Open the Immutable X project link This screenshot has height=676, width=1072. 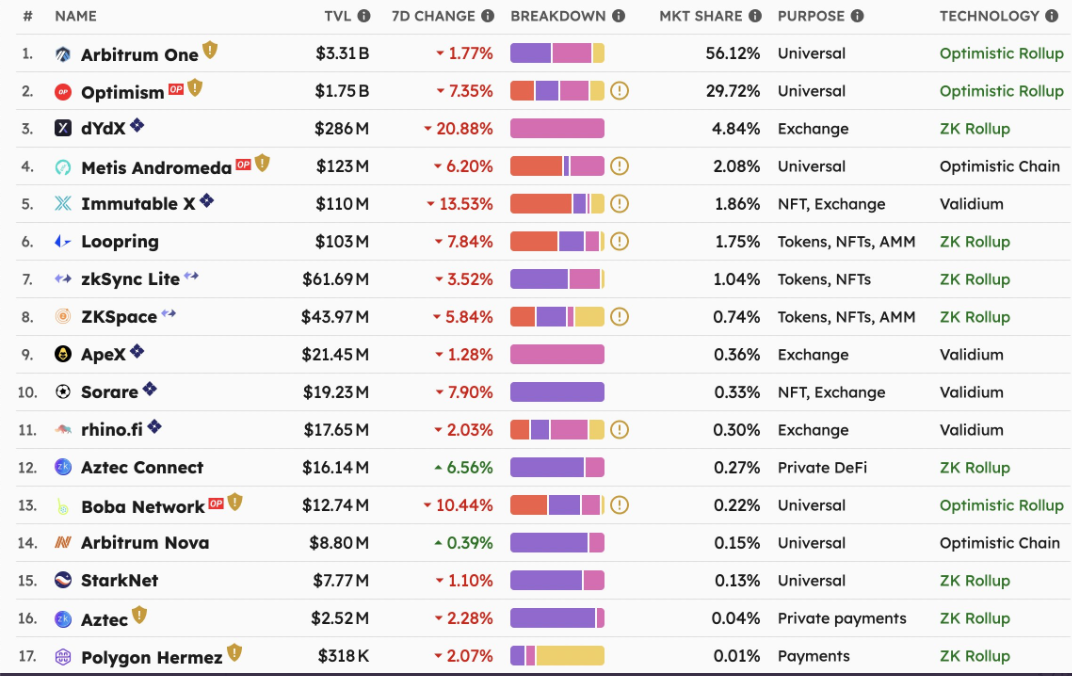click(x=138, y=204)
